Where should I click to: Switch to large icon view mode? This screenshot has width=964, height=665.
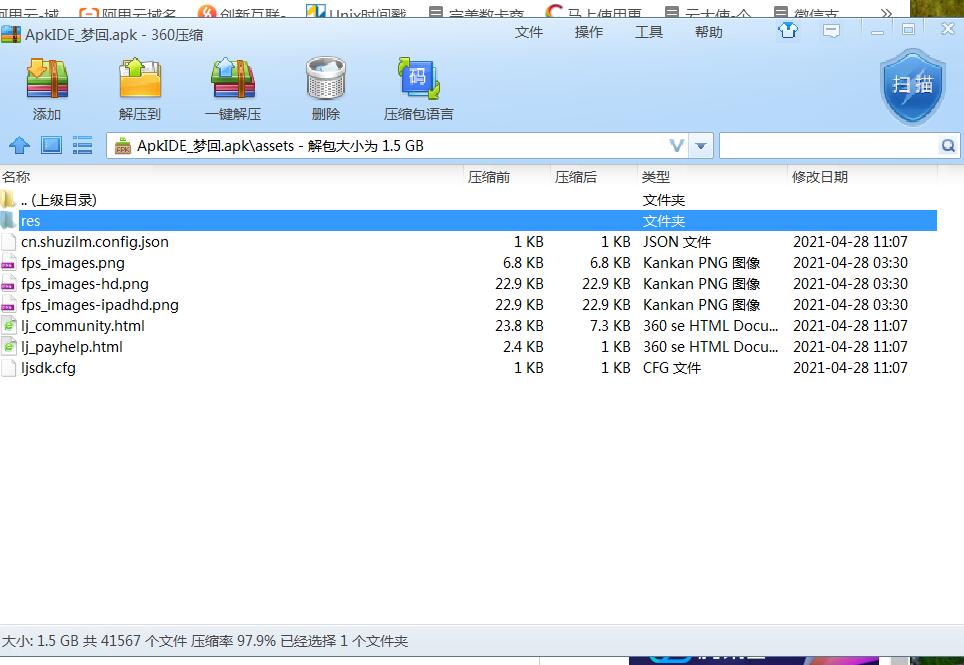click(51, 146)
